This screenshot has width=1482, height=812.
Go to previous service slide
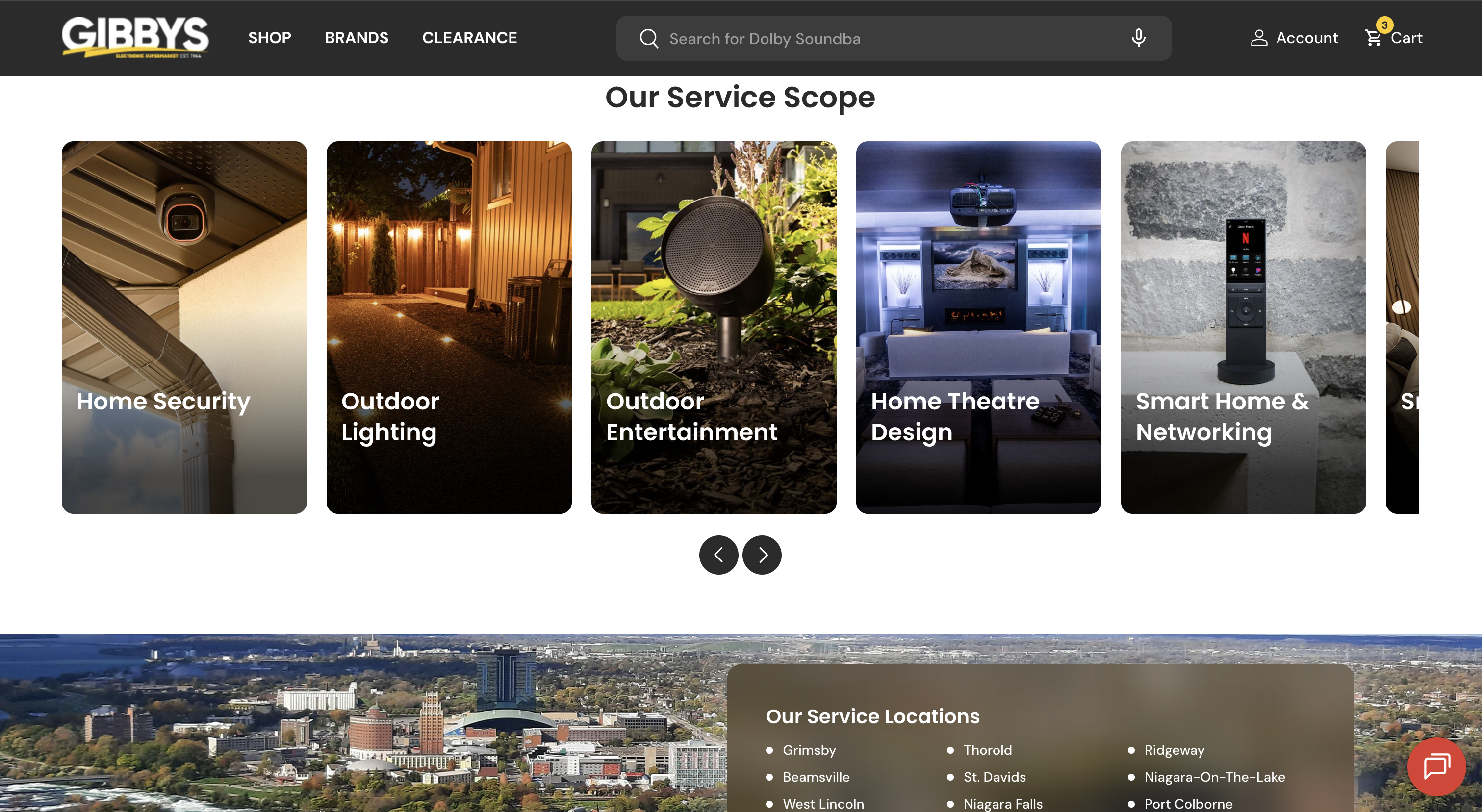(718, 555)
